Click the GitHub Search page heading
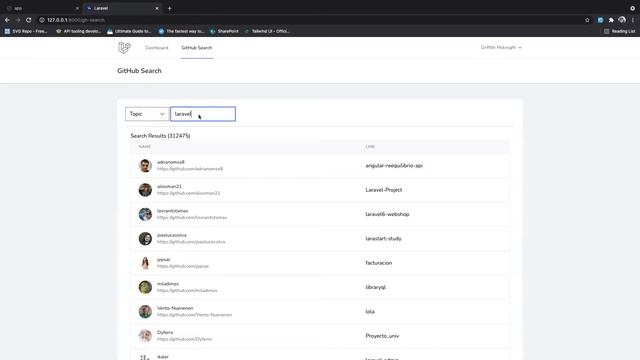Image resolution: width=640 pixels, height=360 pixels. coord(139,71)
